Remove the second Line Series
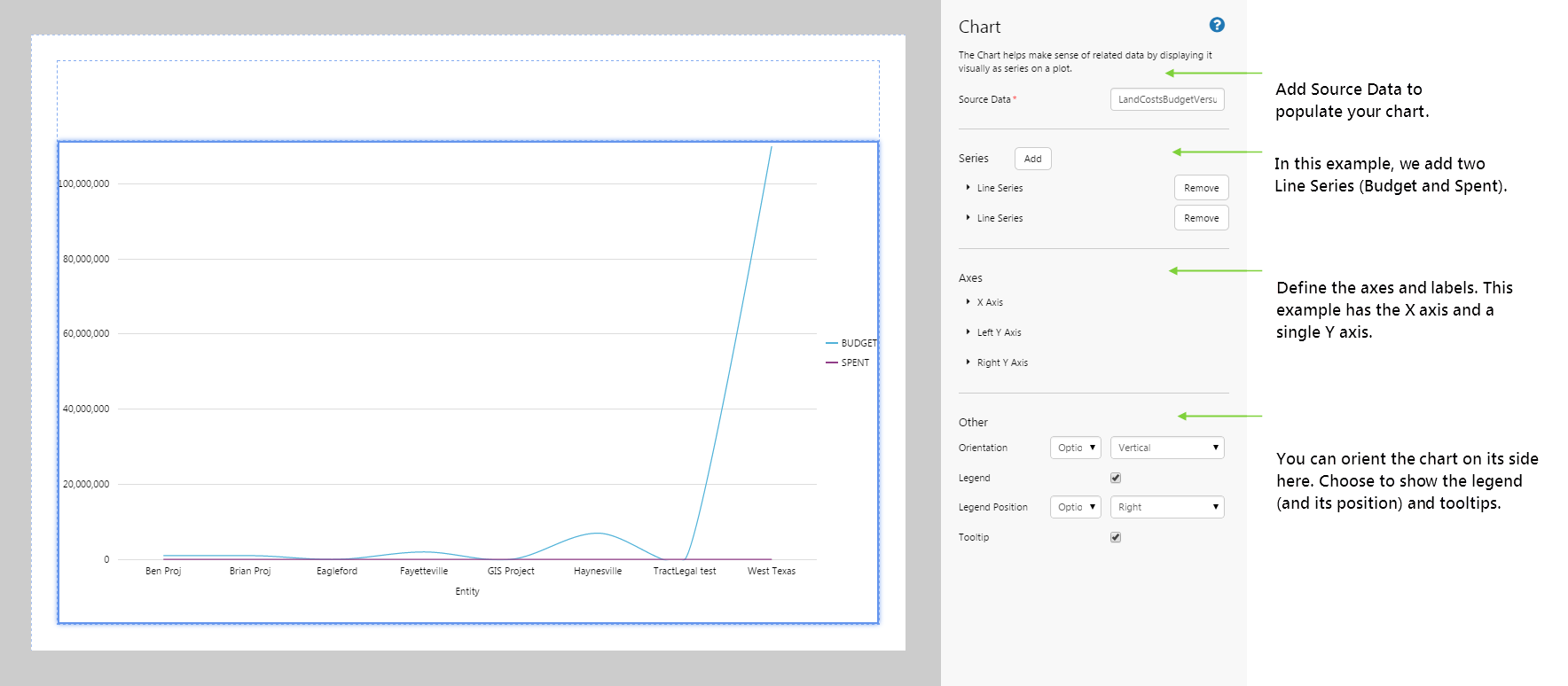The width and height of the screenshot is (1568, 686). pyautogui.click(x=1201, y=218)
